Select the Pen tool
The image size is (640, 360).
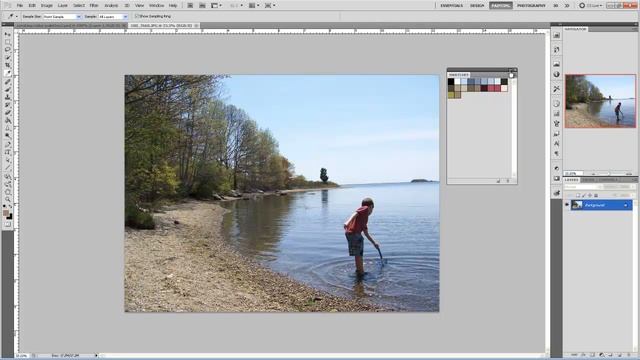point(8,145)
